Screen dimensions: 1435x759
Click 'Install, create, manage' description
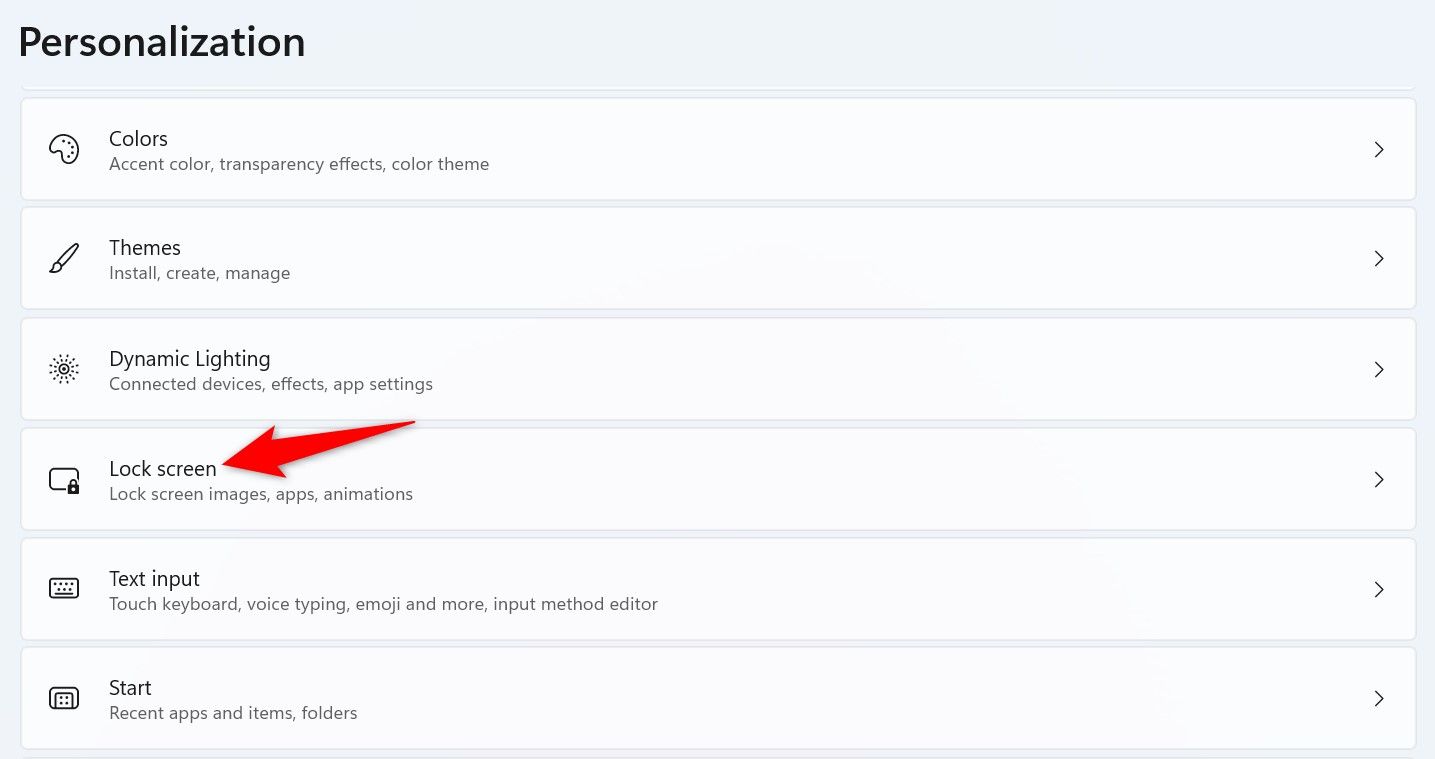tap(200, 274)
